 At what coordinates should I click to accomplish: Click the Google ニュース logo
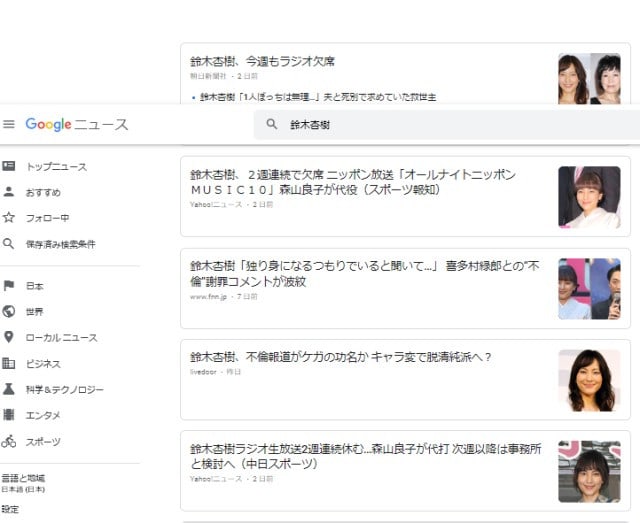pos(77,124)
